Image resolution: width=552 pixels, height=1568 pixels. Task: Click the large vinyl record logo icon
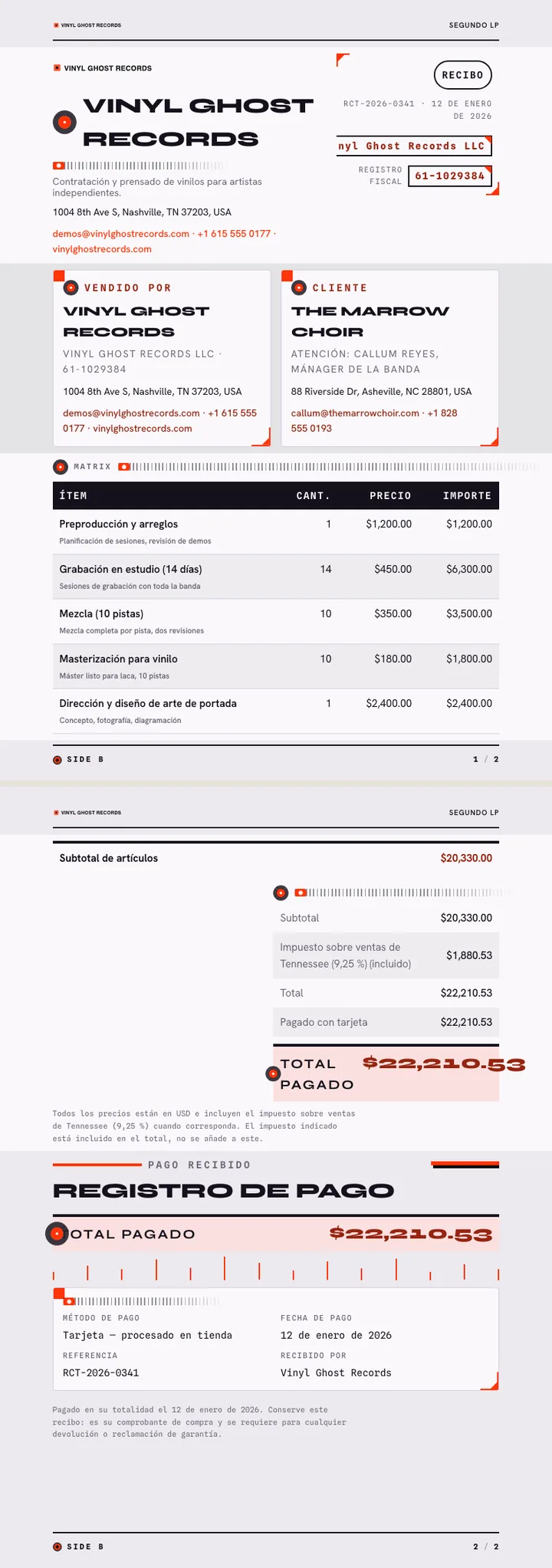point(64,122)
